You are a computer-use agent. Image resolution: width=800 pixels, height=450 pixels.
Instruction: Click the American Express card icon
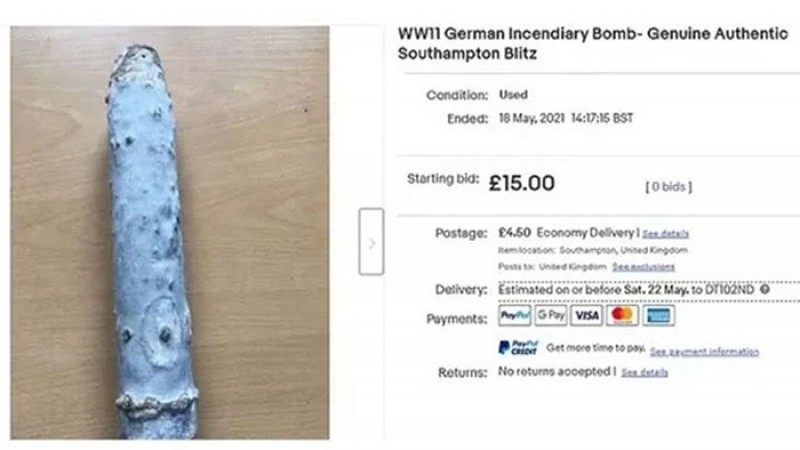[x=658, y=316]
